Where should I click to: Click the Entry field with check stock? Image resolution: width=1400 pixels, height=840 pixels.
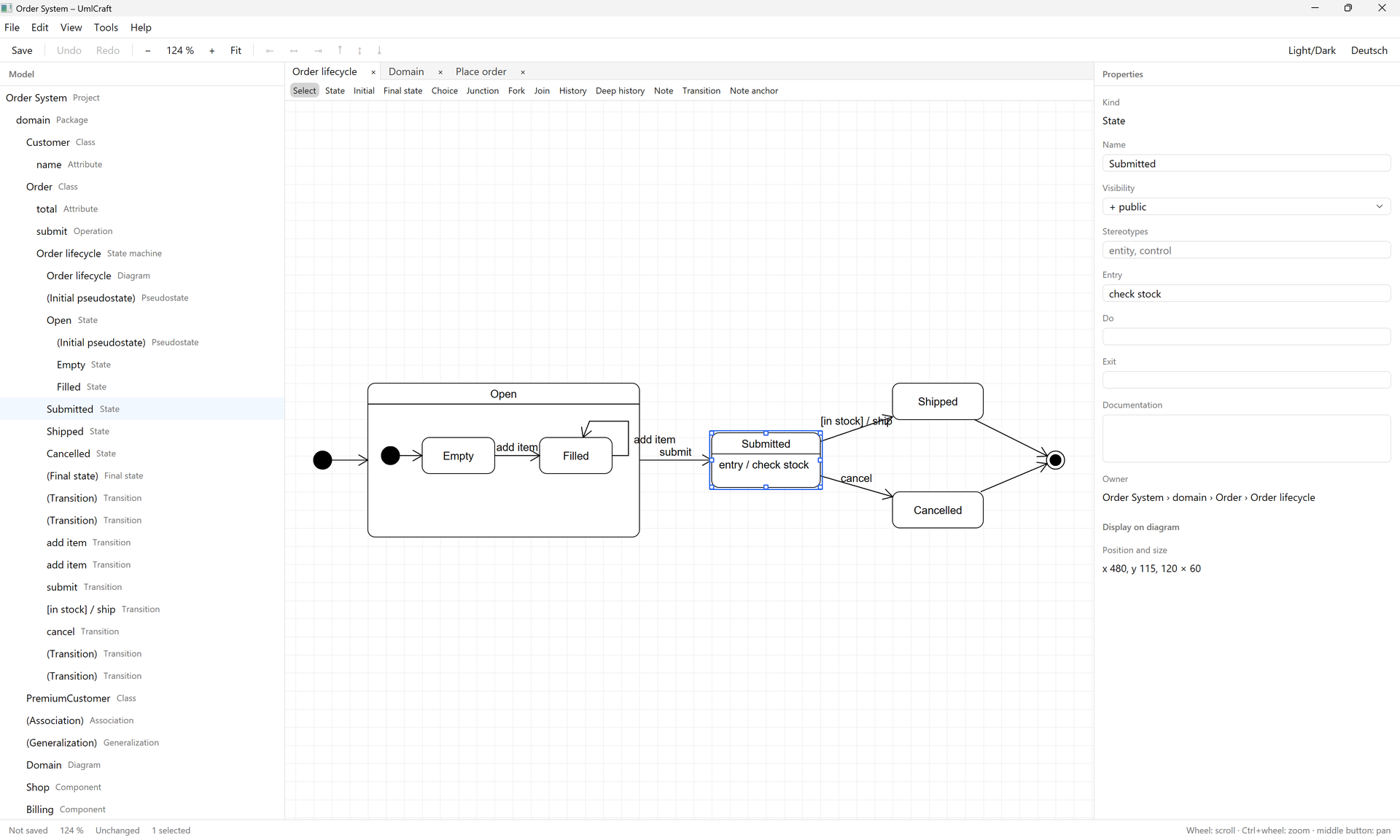tap(1246, 294)
